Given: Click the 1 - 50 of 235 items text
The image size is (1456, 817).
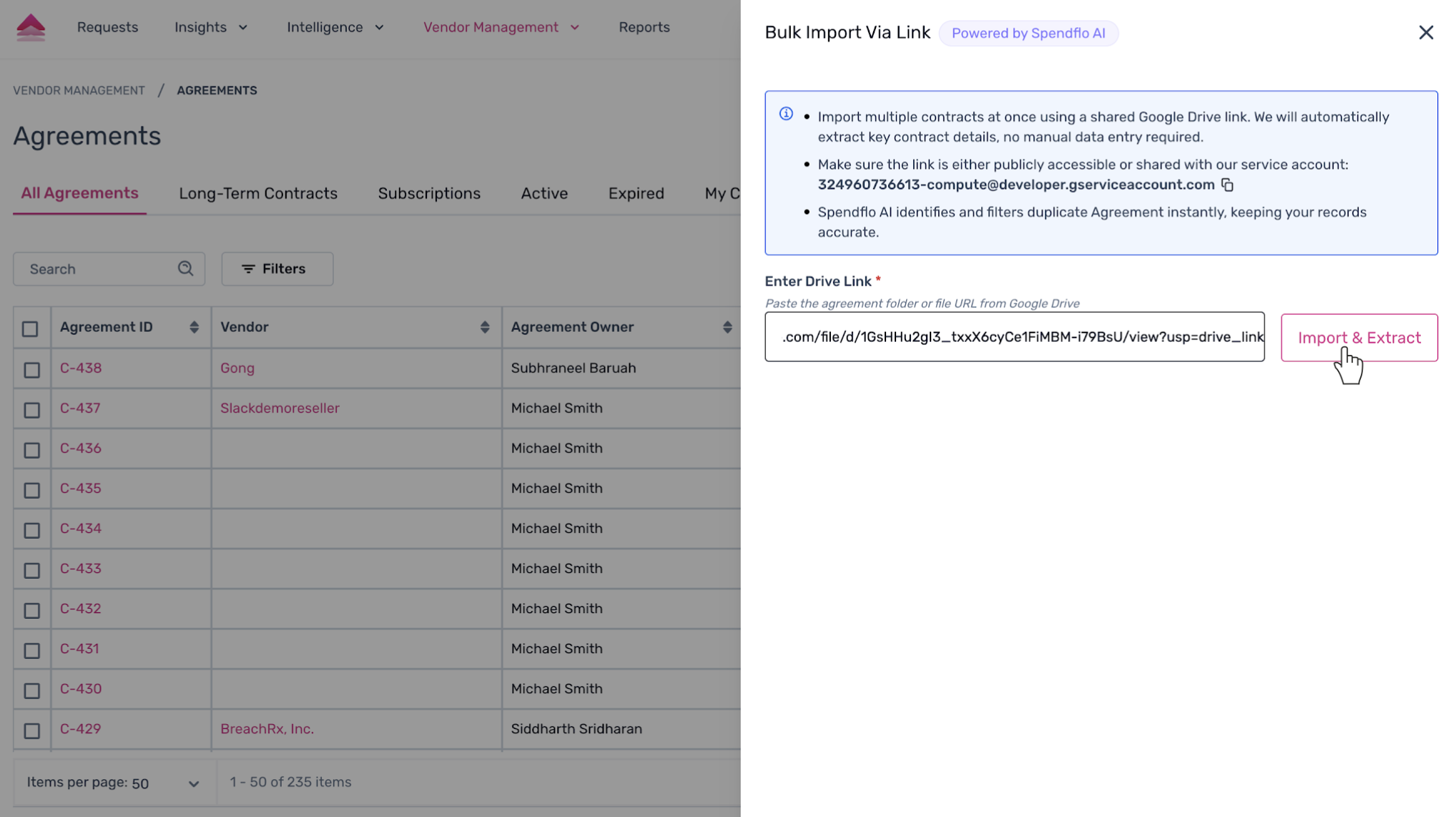Looking at the screenshot, I should point(290,782).
